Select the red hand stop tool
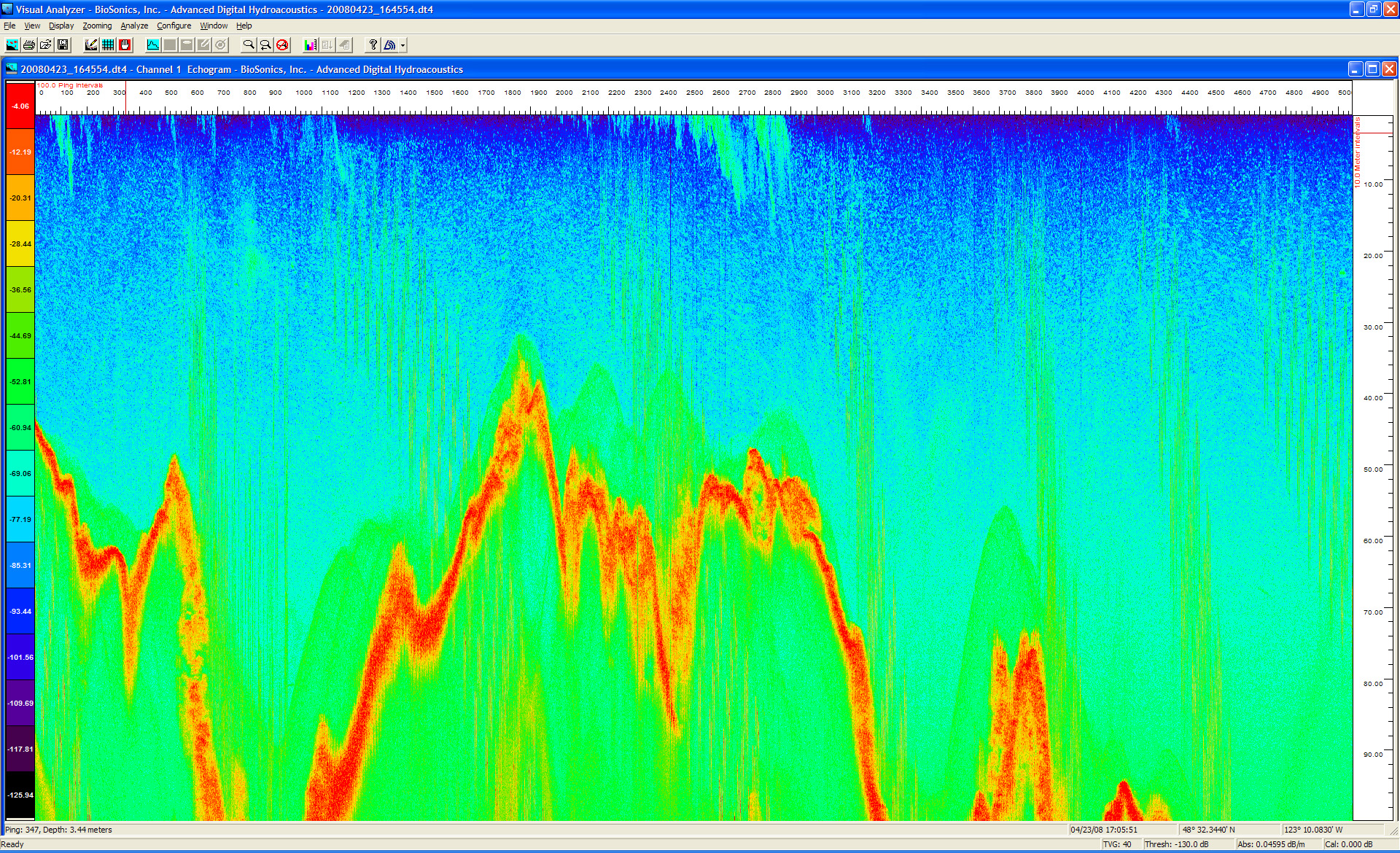 point(125,45)
